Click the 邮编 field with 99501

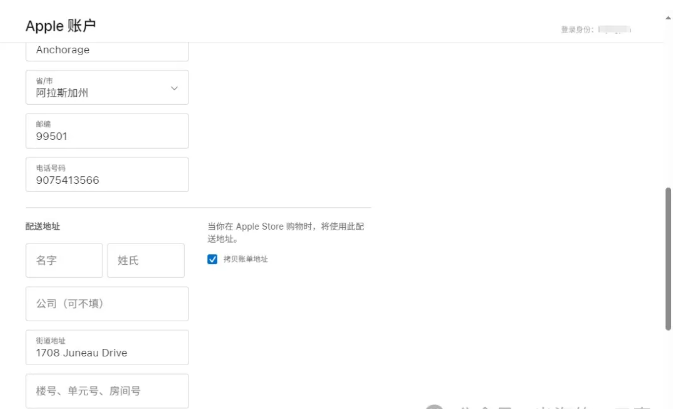(107, 131)
